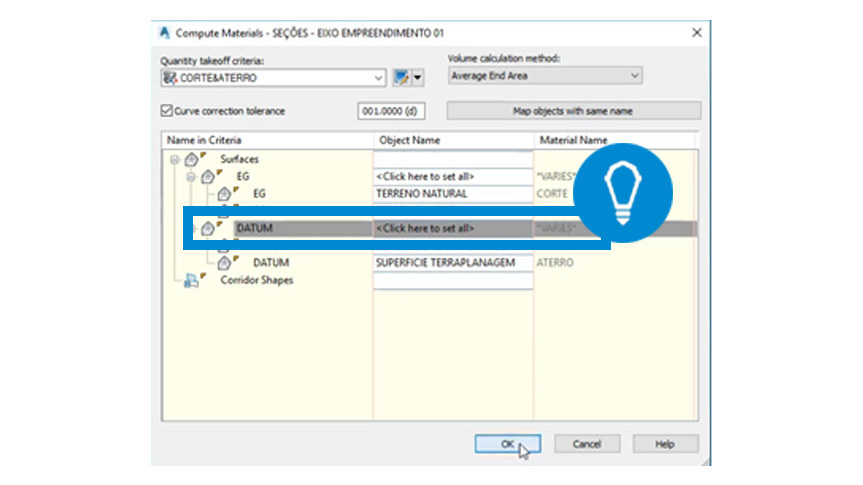Click the AutoCAD logo in the title bar
This screenshot has width=863, height=485.
point(165,32)
